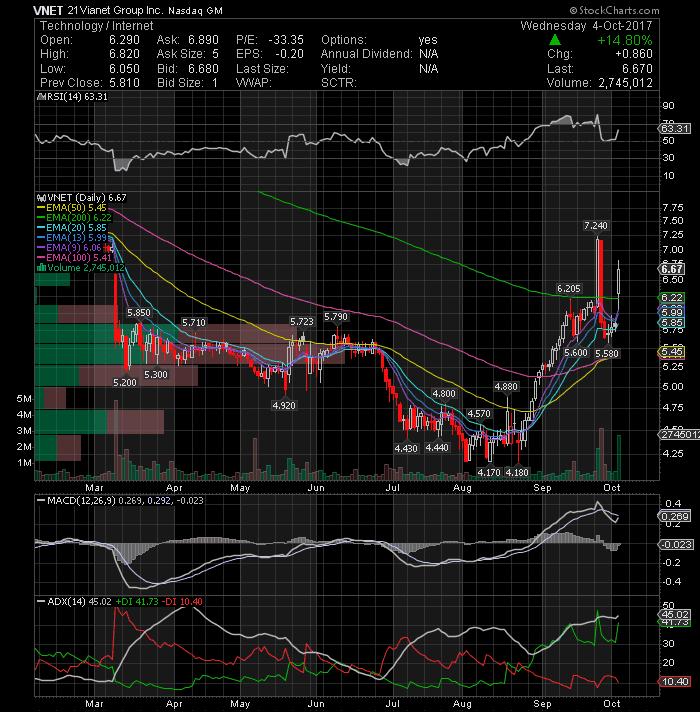Image resolution: width=700 pixels, height=712 pixels.
Task: Click the EPS value -0.20
Action: pos(289,54)
